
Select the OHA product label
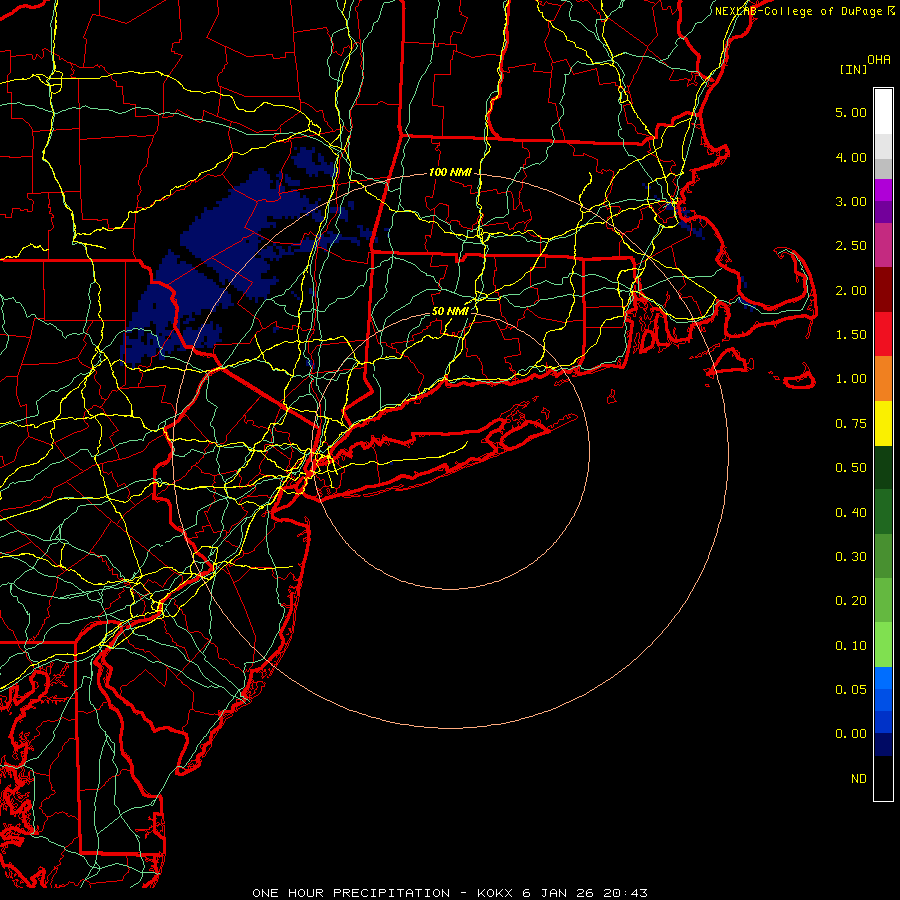pos(879,60)
